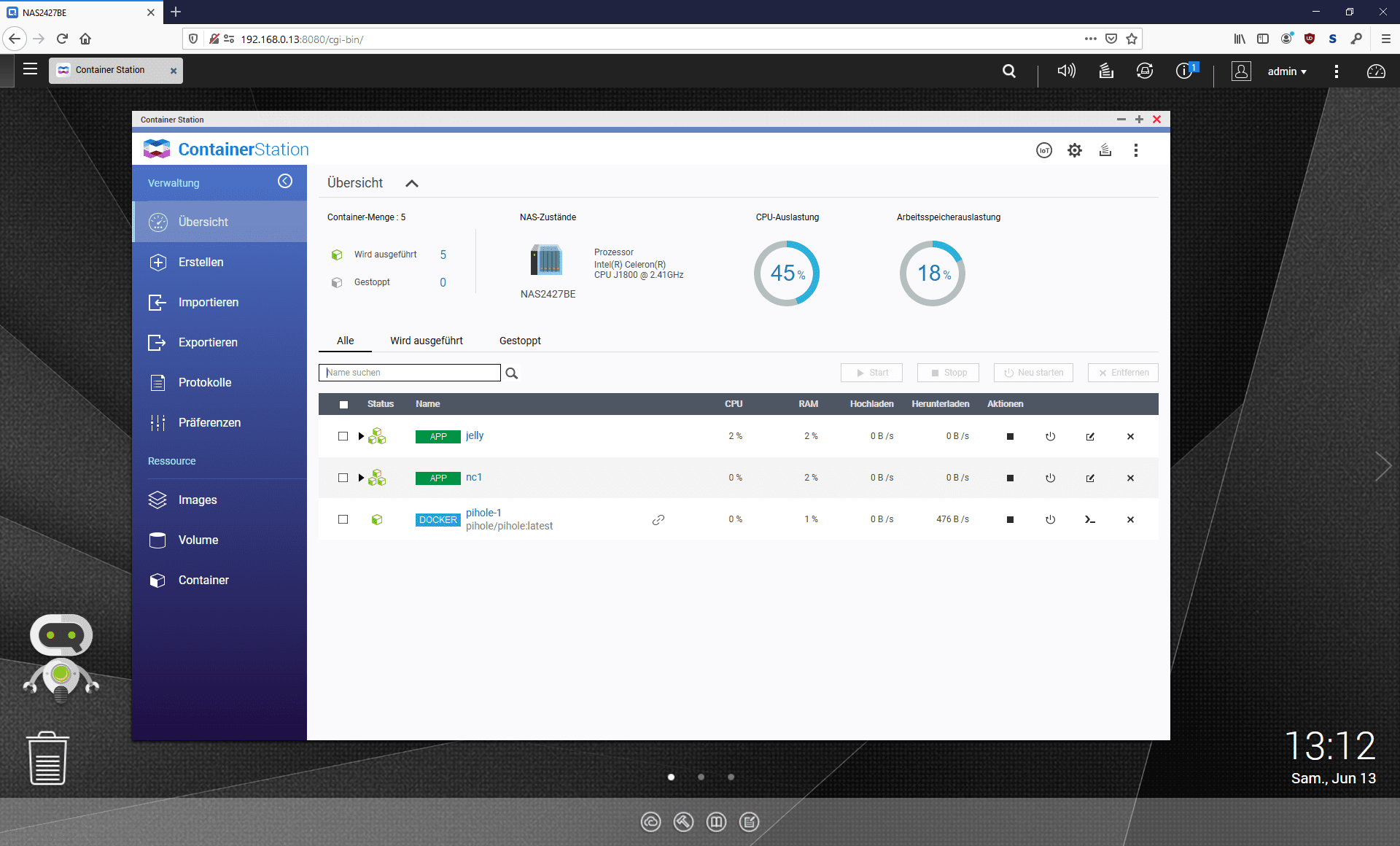This screenshot has width=1400, height=846.
Task: Toggle checkbox for nc1 container row
Action: [343, 477]
